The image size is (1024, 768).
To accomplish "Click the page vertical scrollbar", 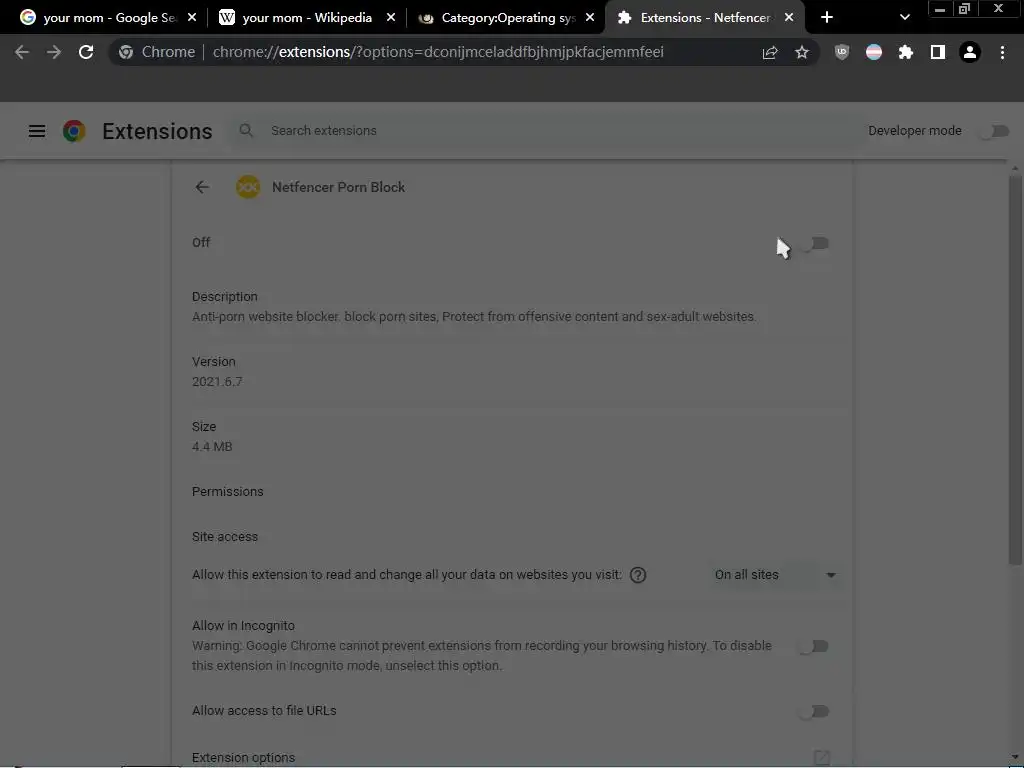I will point(1015,370).
